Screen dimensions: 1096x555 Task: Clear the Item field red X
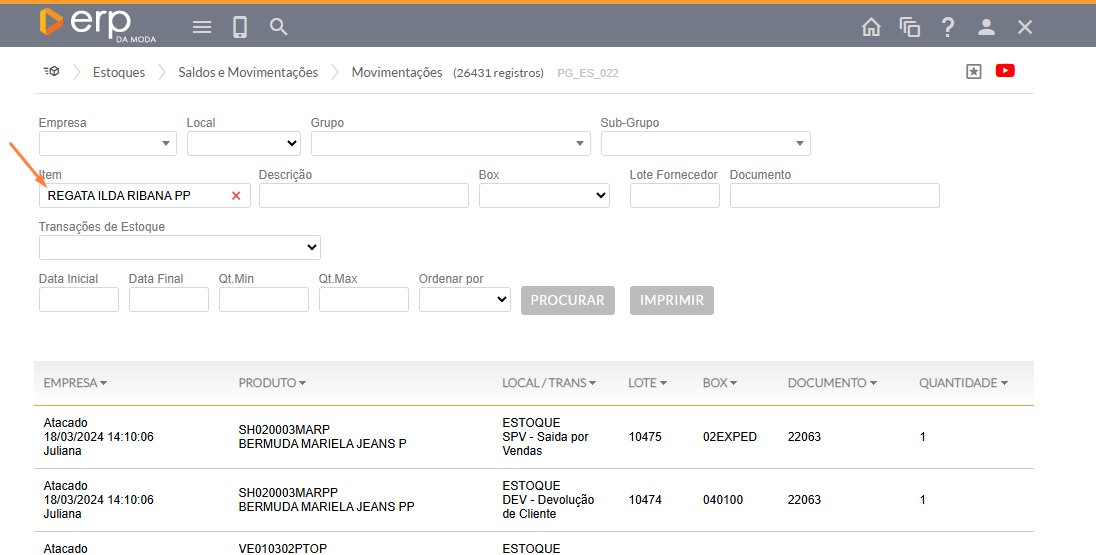pyautogui.click(x=236, y=196)
